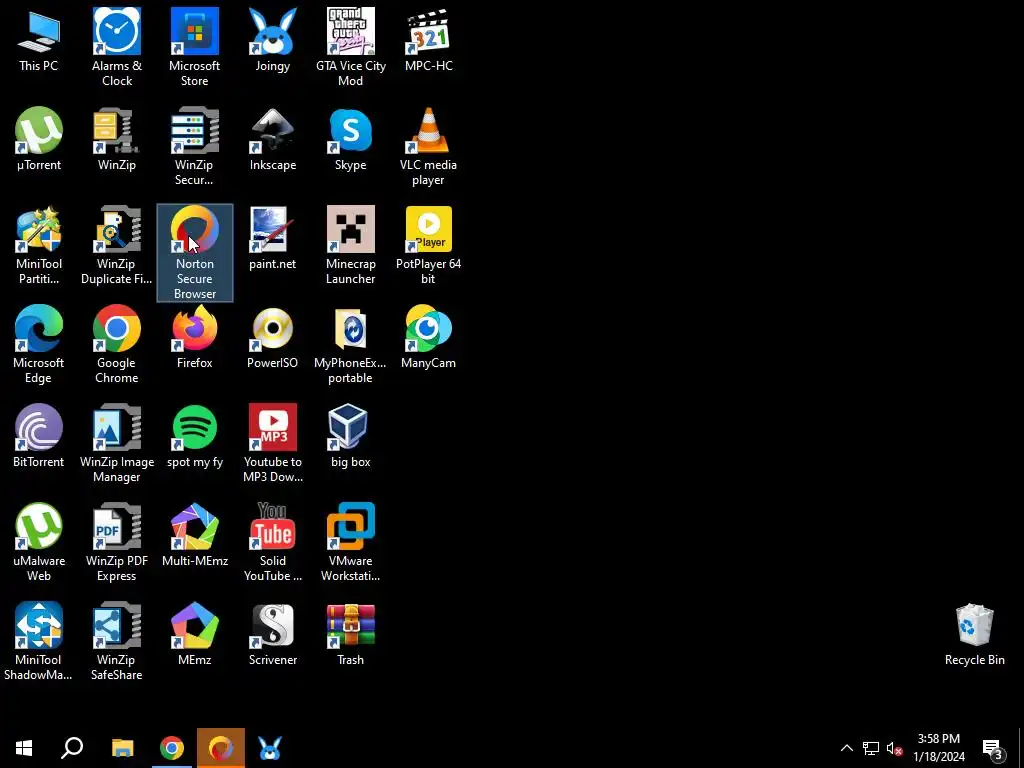Select the WinZip Duplicate Fi... shortcut
1024x768 pixels.
(x=117, y=246)
